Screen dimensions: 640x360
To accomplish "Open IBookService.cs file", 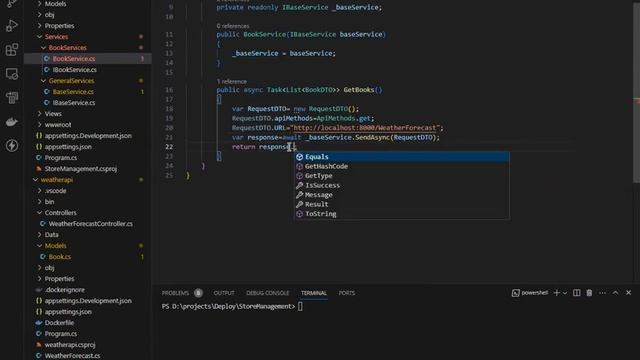I will point(88,70).
